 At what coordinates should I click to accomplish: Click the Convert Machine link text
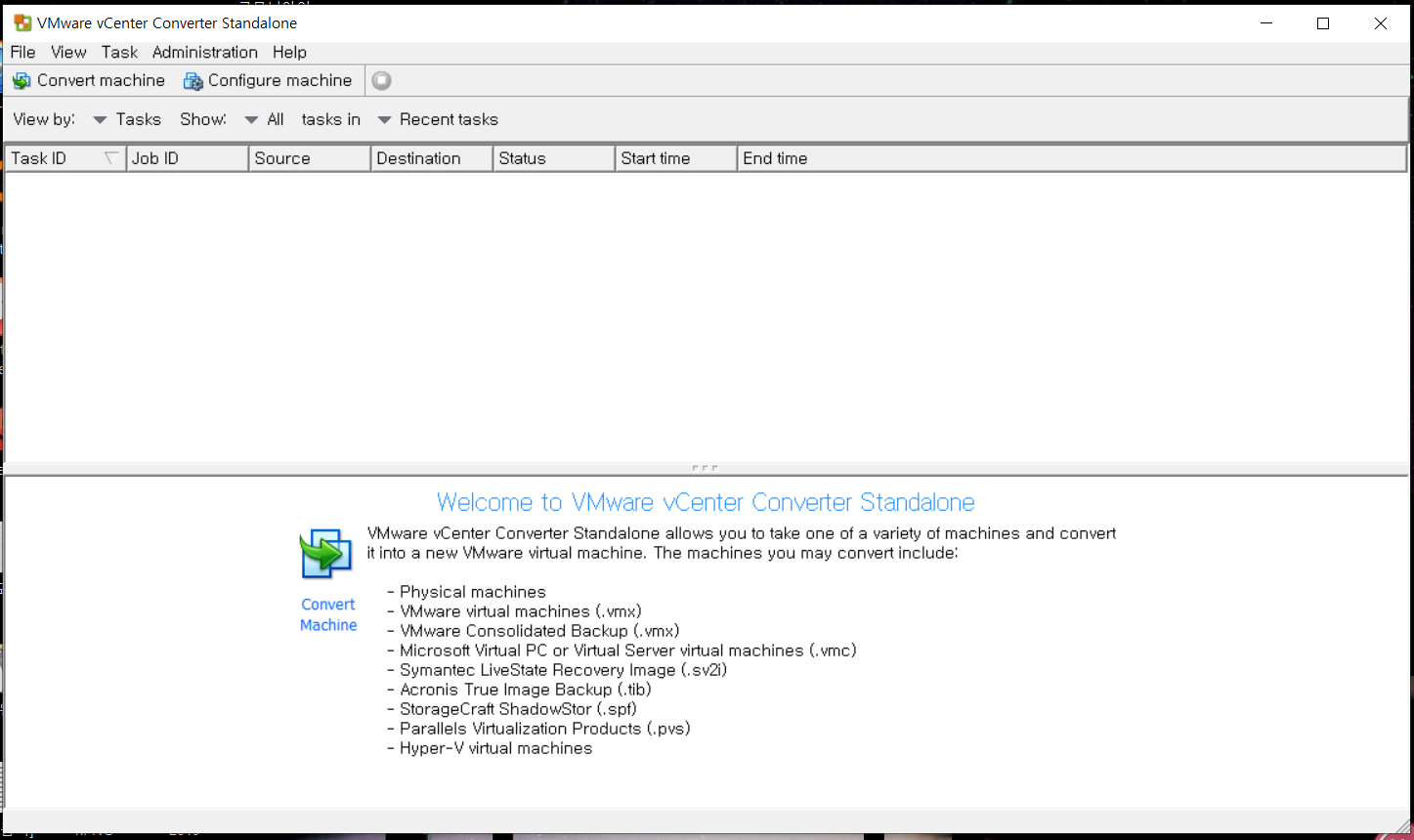coord(328,614)
